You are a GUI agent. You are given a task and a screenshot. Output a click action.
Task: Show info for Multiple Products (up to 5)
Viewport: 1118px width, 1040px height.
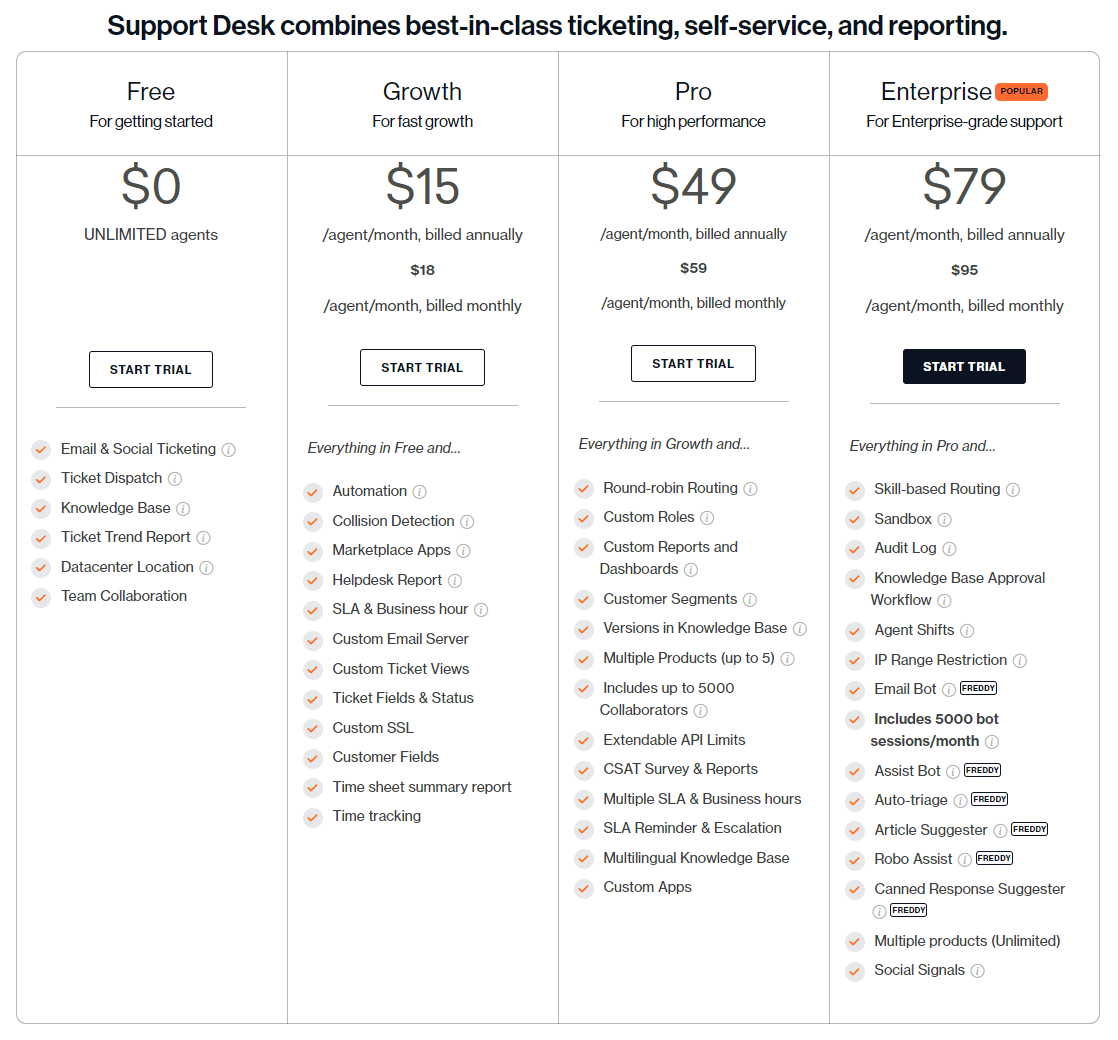click(787, 659)
